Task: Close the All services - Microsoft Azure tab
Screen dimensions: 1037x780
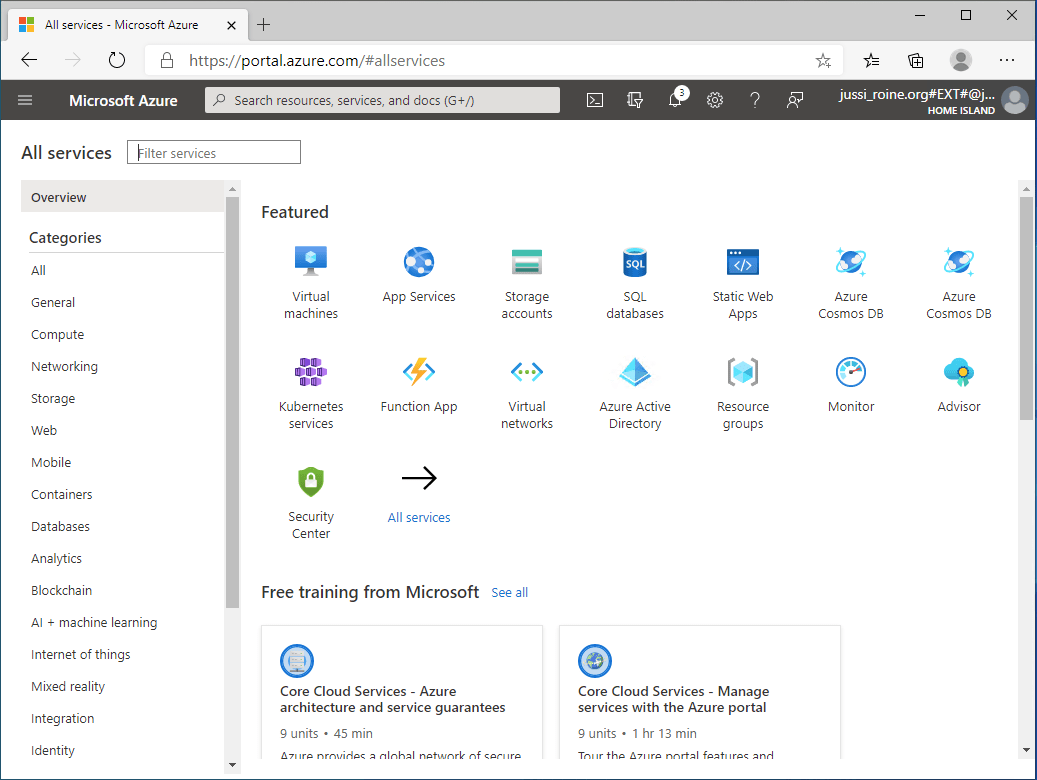Action: tap(231, 25)
